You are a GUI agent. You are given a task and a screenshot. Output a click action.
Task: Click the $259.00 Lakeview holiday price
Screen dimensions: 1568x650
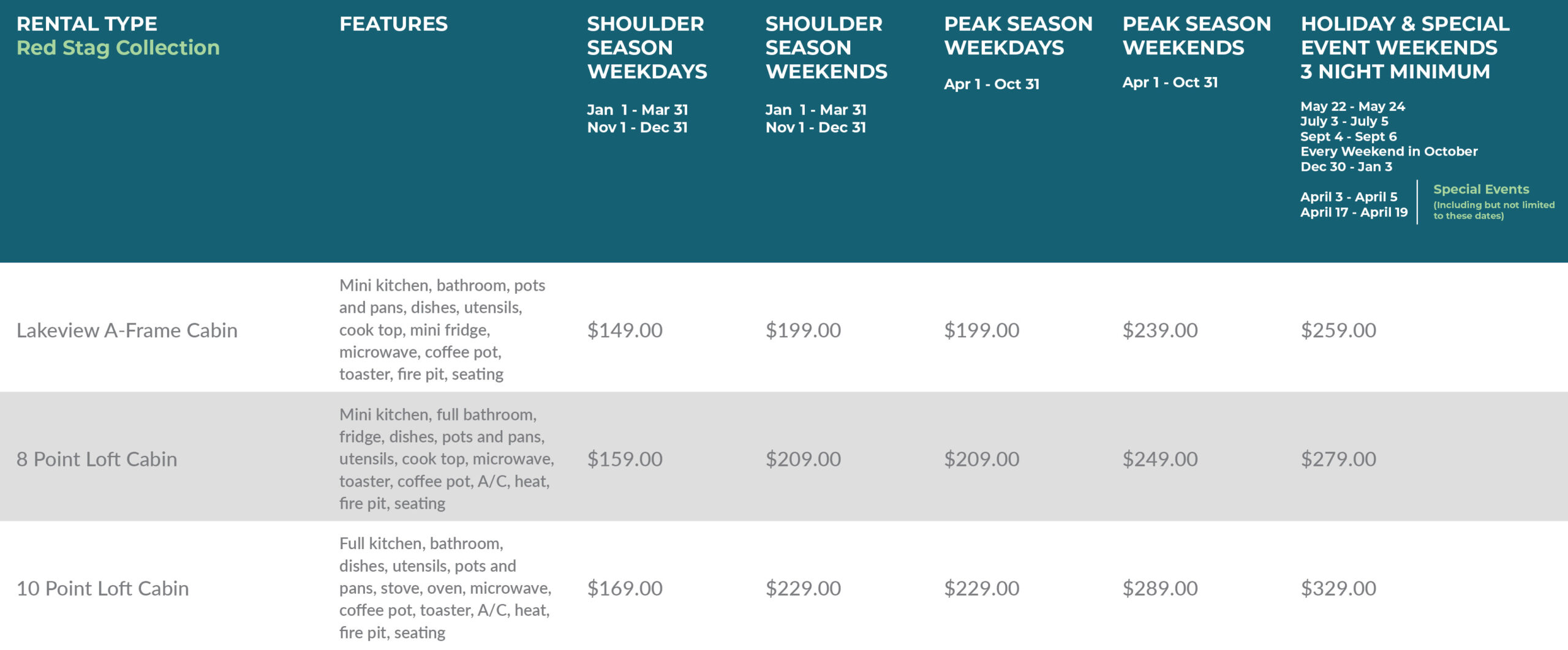click(x=1338, y=331)
